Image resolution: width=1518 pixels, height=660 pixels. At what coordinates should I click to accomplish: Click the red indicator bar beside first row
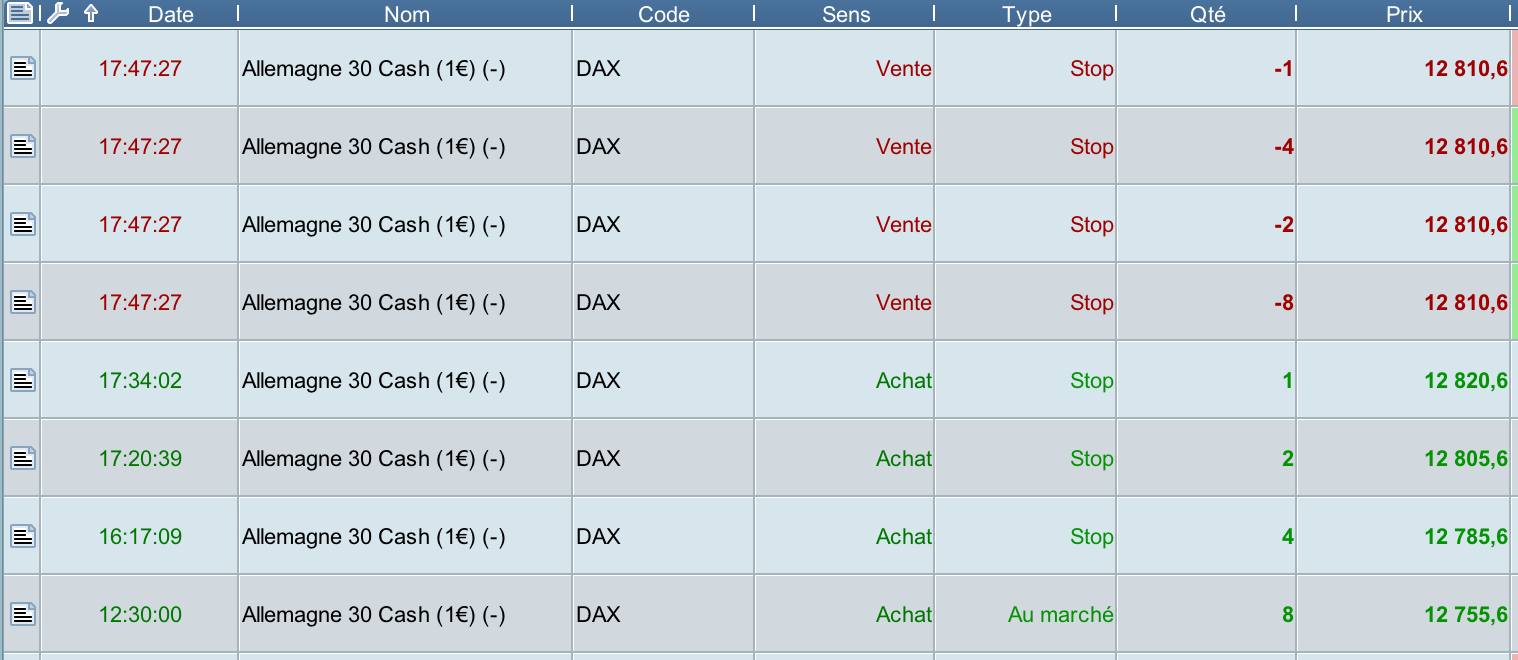[1513, 68]
